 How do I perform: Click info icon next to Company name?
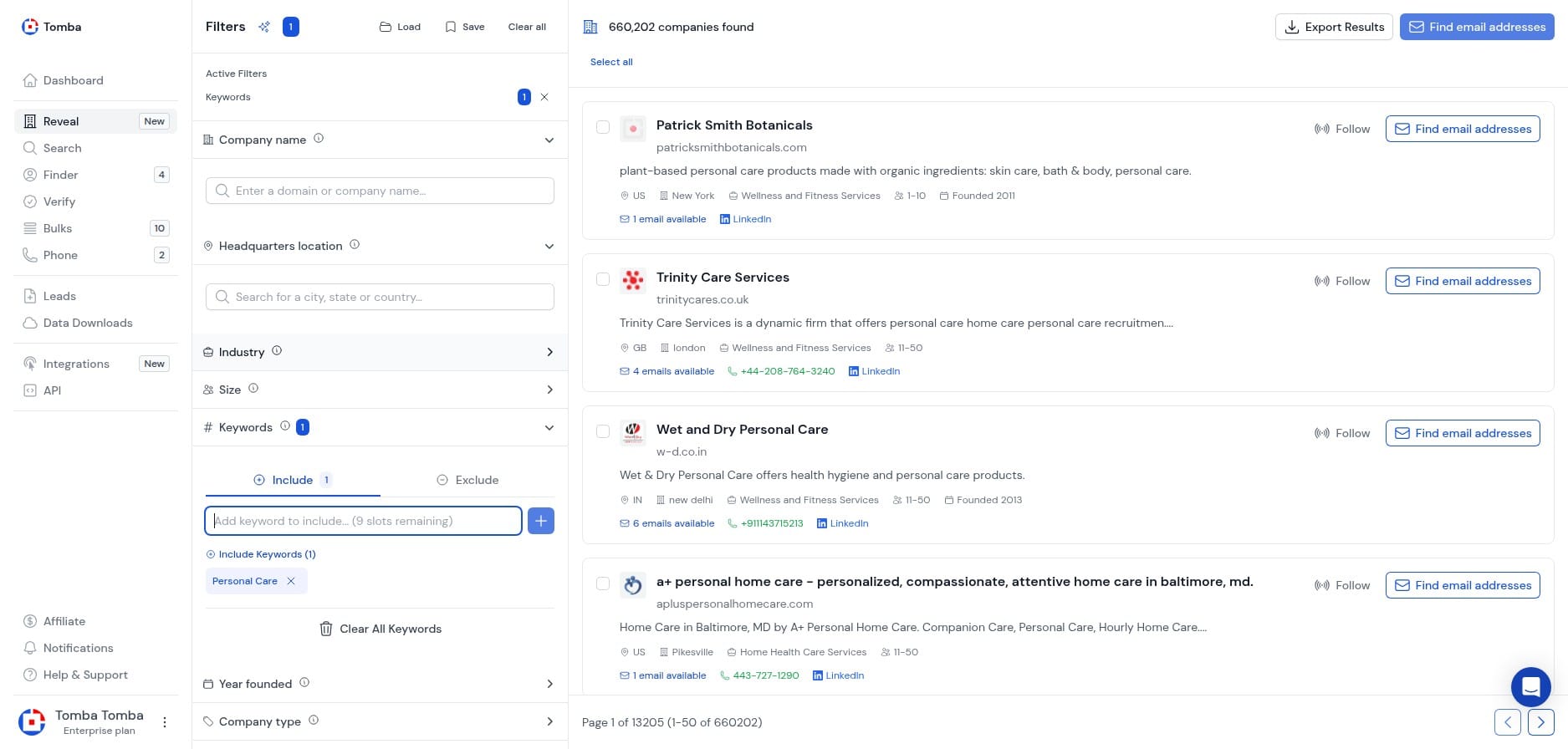[319, 139]
